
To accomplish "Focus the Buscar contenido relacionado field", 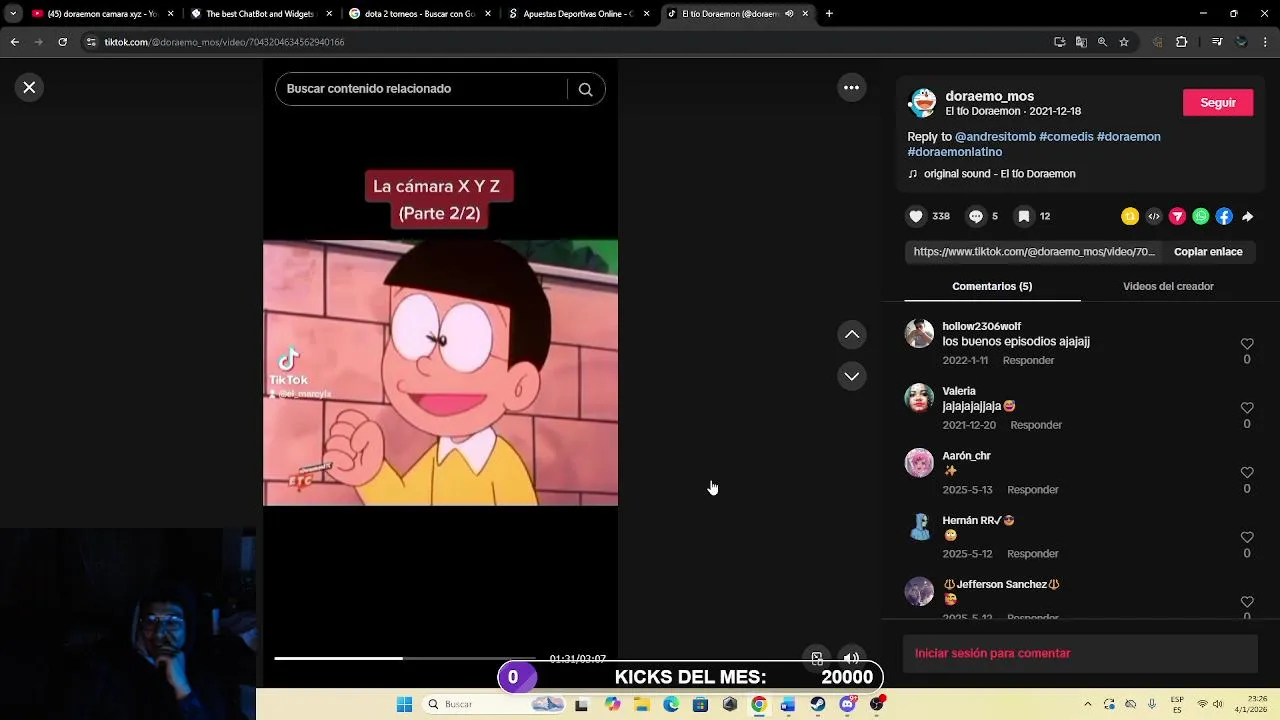I will coord(422,89).
